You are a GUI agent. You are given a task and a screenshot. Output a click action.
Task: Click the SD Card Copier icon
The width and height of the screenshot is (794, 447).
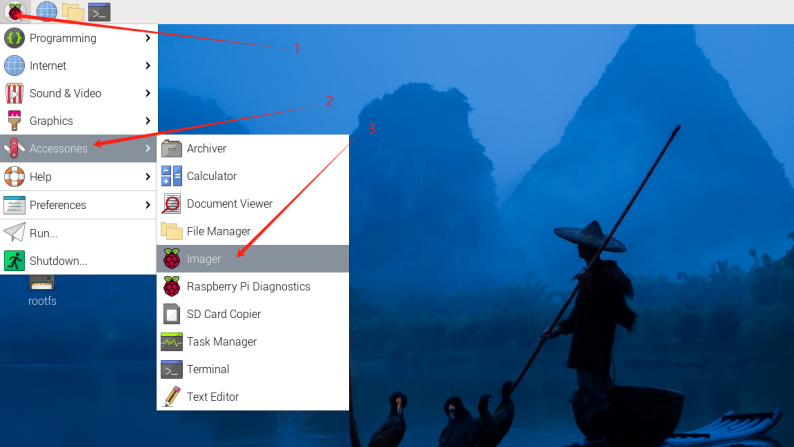tap(171, 314)
